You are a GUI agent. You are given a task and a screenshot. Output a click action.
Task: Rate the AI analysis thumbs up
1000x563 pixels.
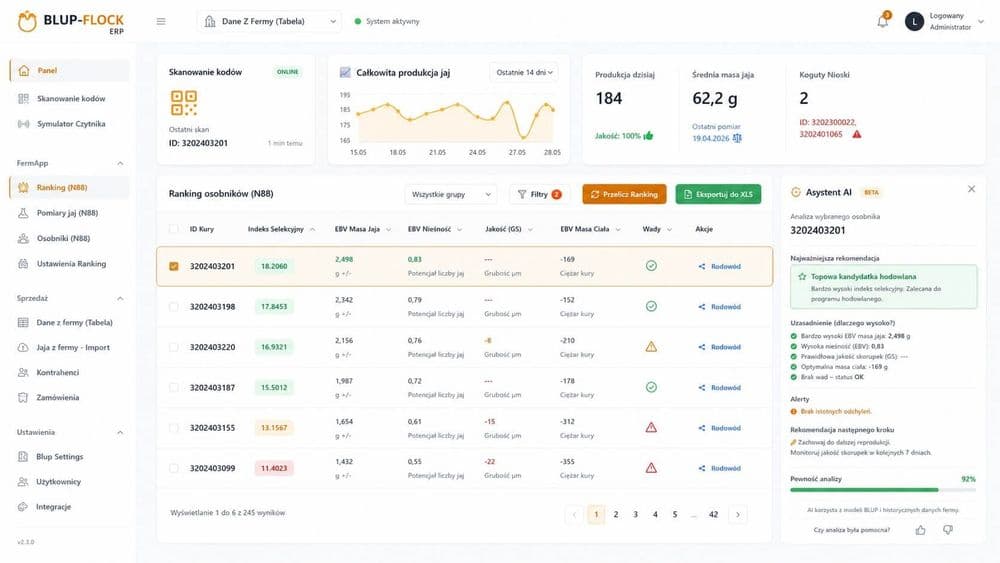pyautogui.click(x=920, y=530)
